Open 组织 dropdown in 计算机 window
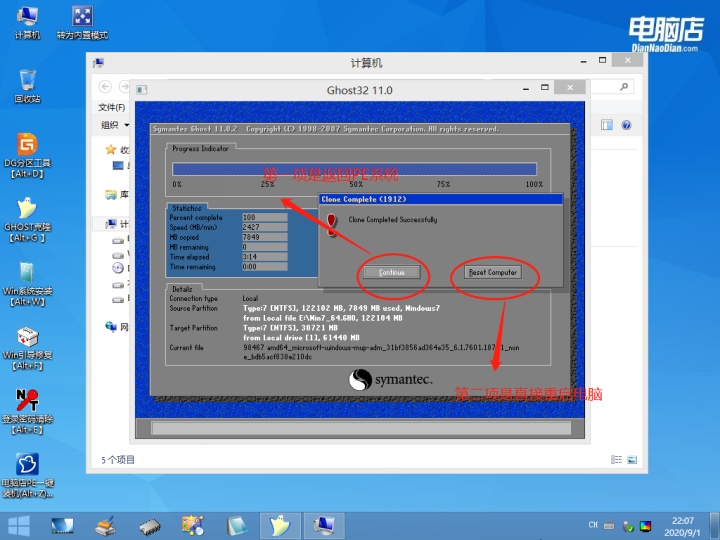The width and height of the screenshot is (720, 540). coord(115,125)
